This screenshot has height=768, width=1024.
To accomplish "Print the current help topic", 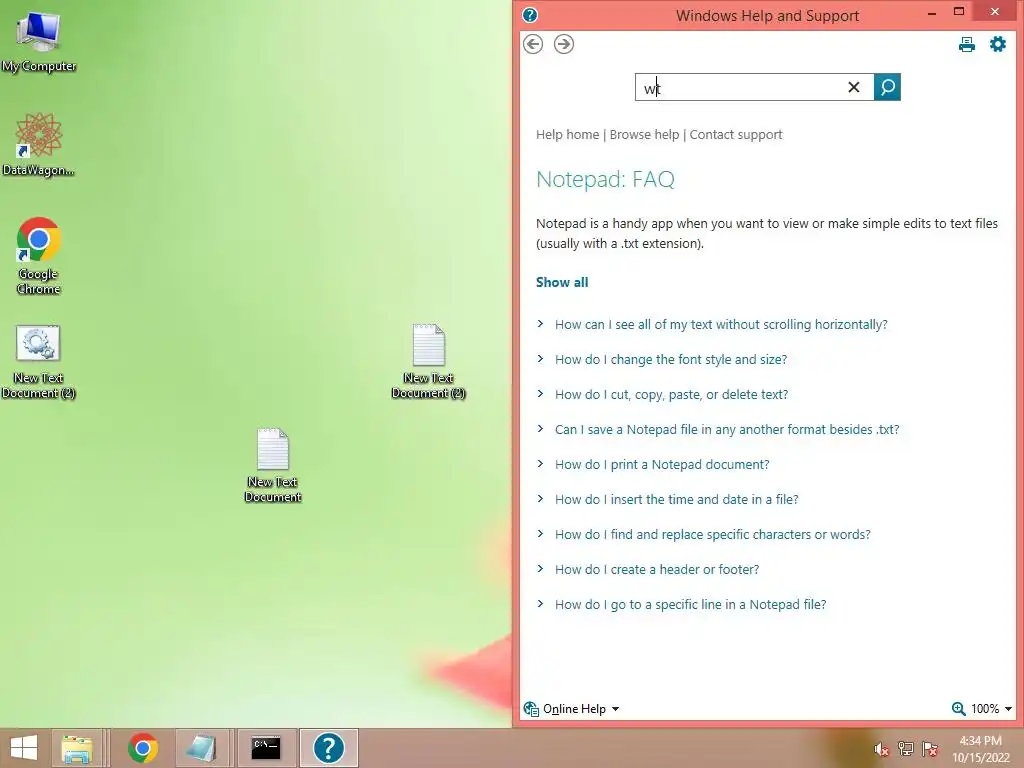I will tap(967, 44).
